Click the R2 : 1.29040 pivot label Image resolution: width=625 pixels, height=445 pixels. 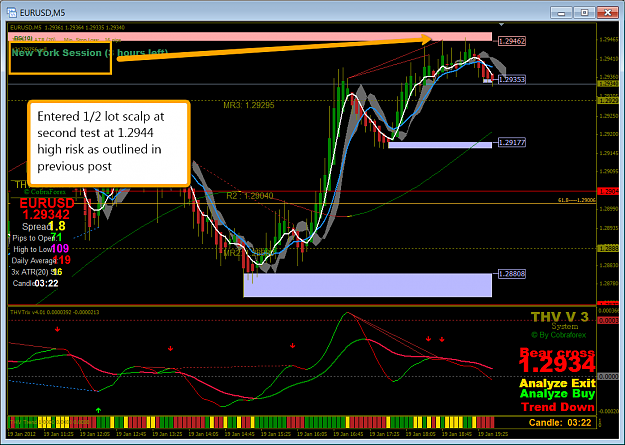click(x=250, y=196)
